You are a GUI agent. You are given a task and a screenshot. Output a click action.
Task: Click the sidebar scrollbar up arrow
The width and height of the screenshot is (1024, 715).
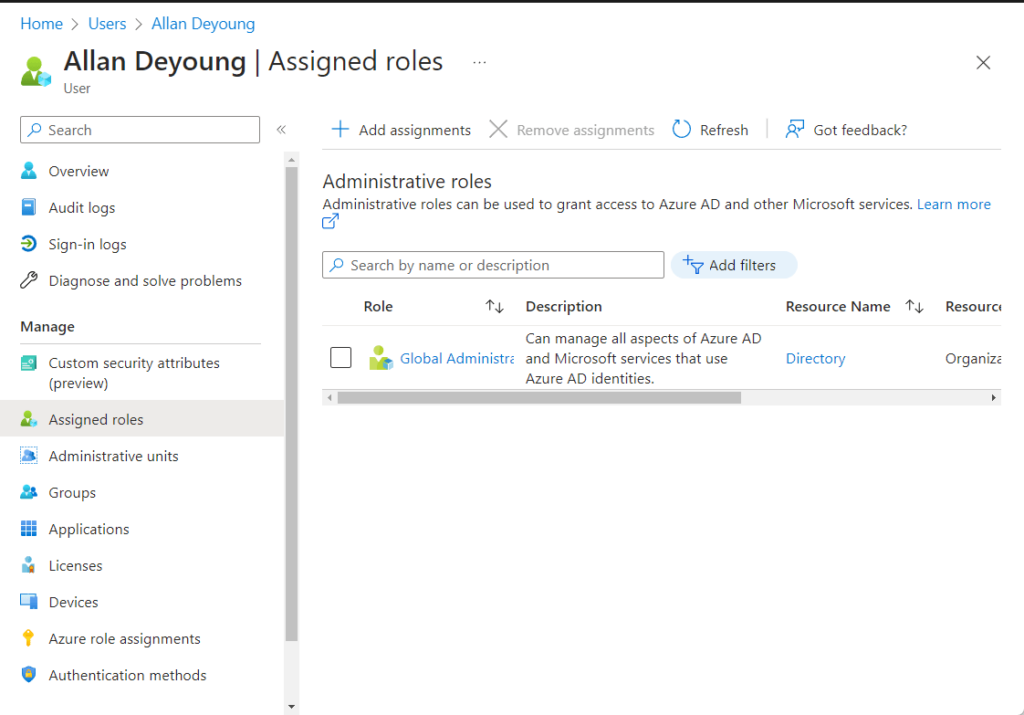(291, 160)
